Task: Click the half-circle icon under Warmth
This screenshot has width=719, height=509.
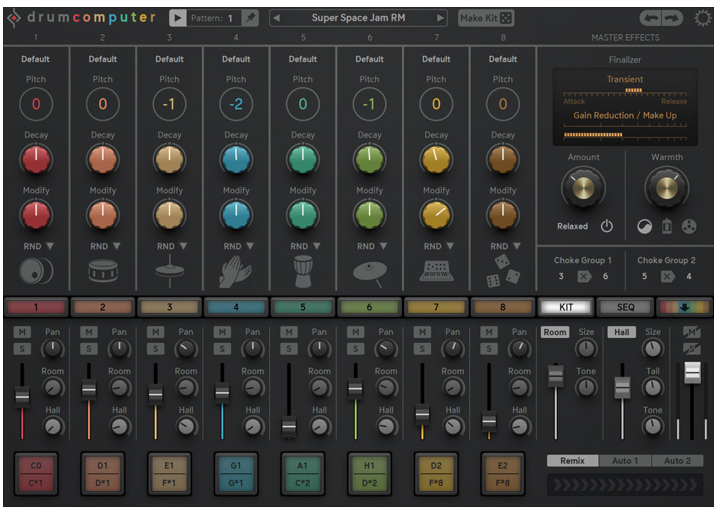Action: pyautogui.click(x=644, y=227)
